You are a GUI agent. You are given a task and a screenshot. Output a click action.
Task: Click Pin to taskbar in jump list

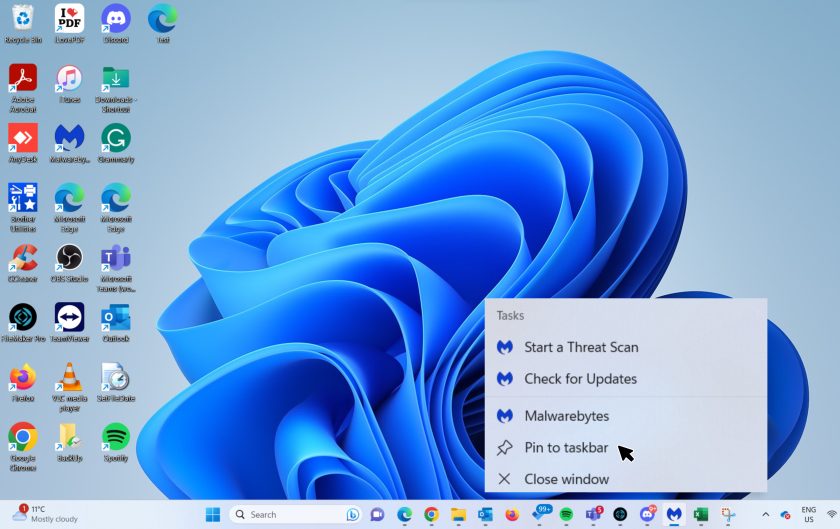pos(566,448)
